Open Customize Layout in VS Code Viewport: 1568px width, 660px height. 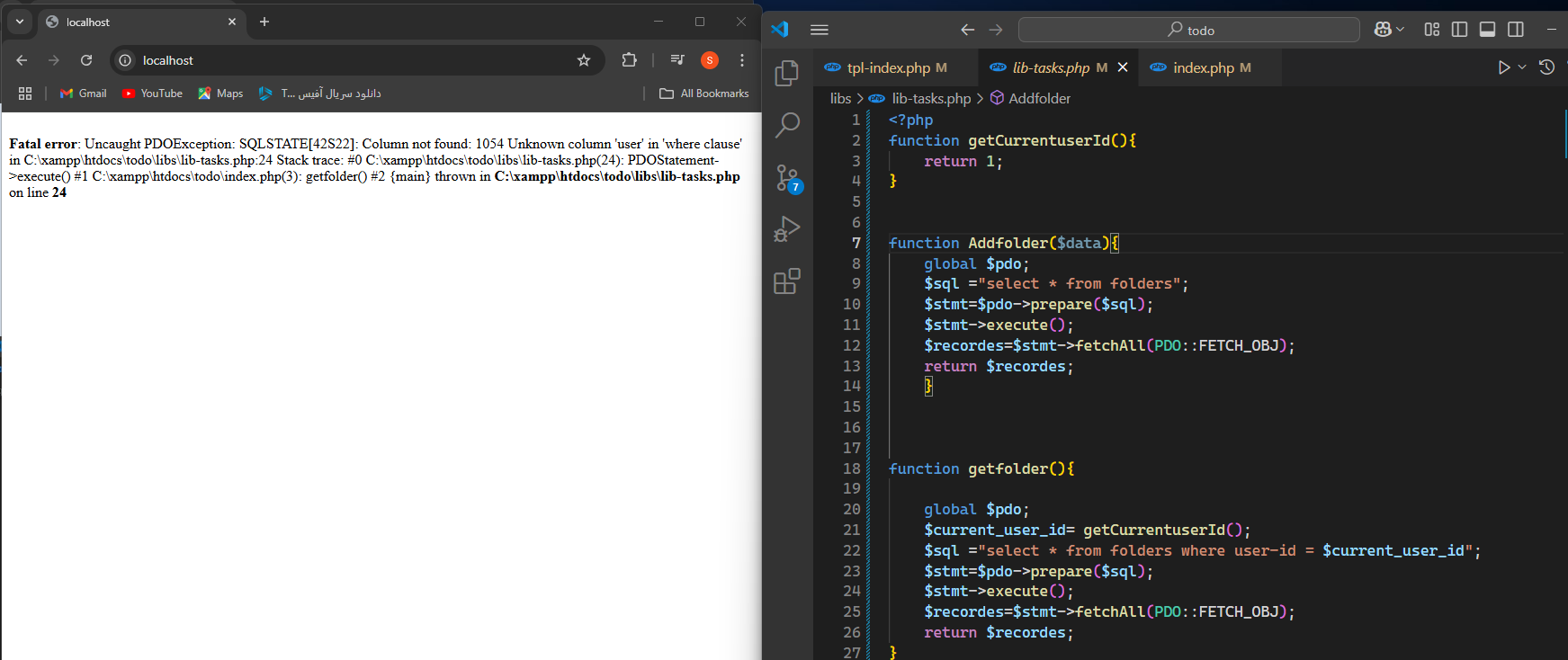1432,30
